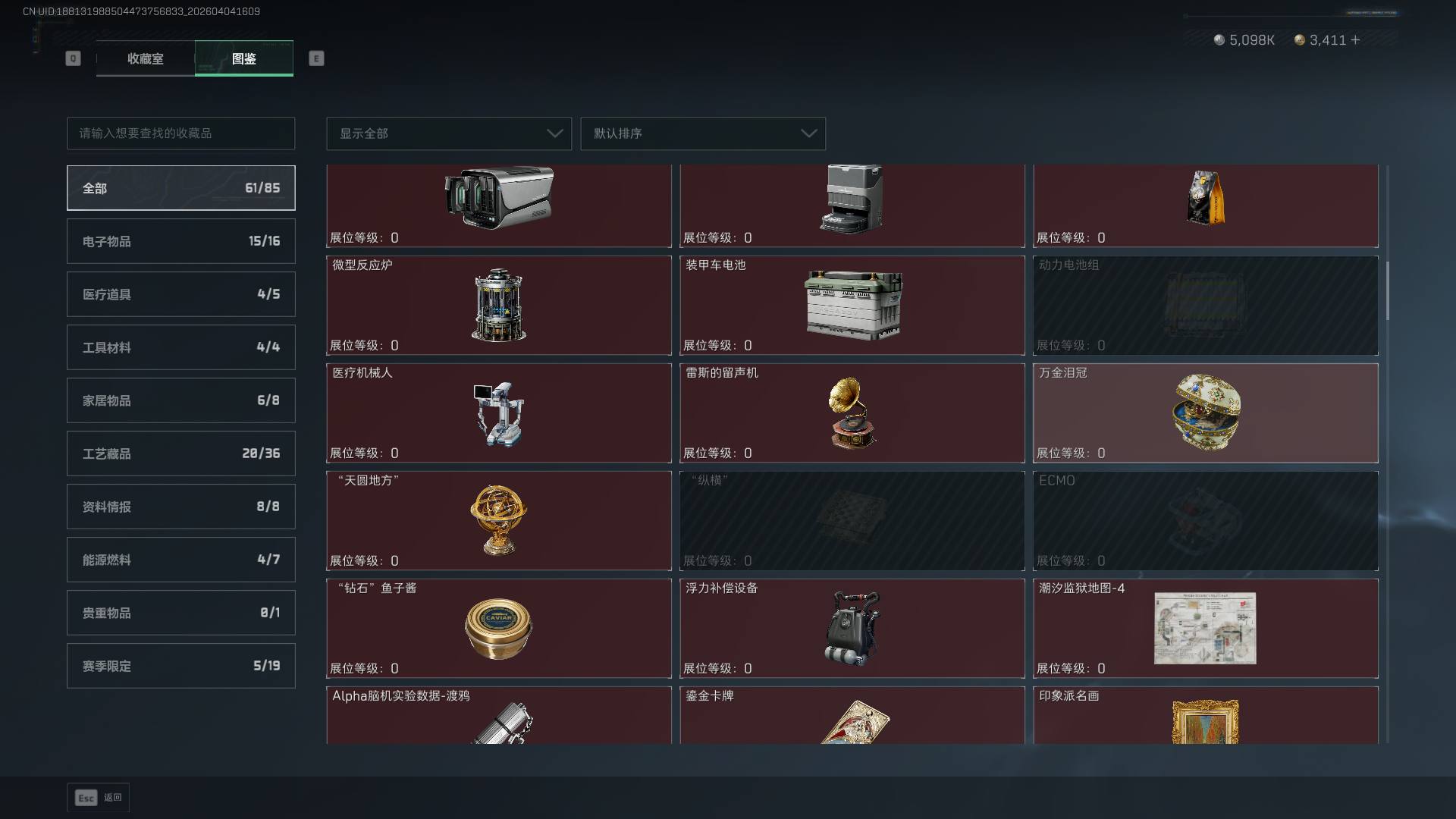Switch to the 收藏室 tab

click(146, 58)
